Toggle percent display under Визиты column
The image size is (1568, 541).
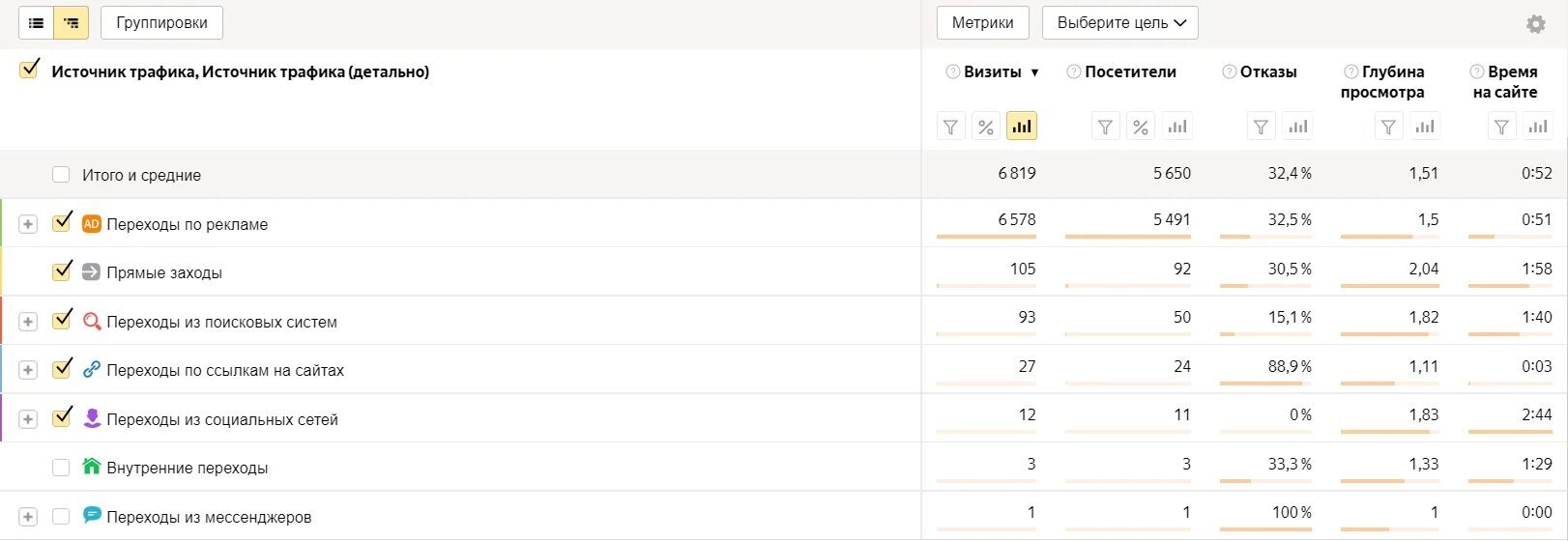pyautogui.click(x=986, y=127)
